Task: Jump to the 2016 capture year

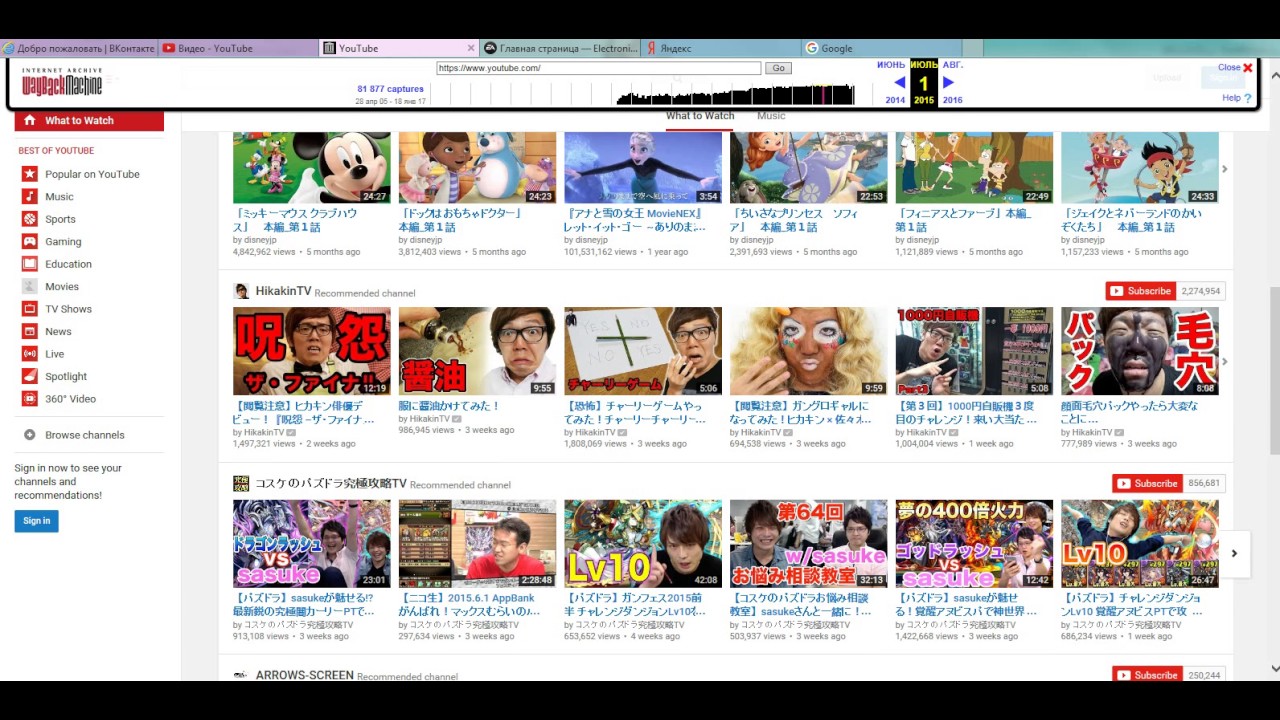Action: [952, 100]
